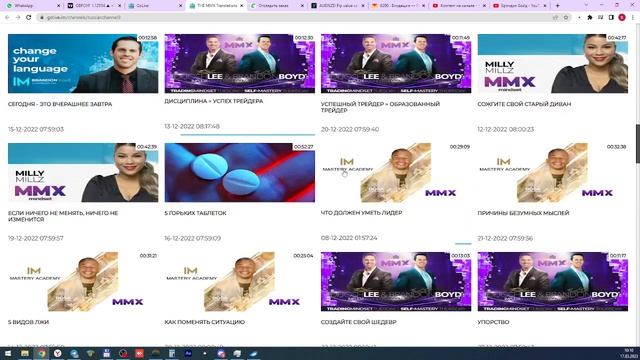
Task: Click the red recorder taskbar icon
Action: coord(139,353)
